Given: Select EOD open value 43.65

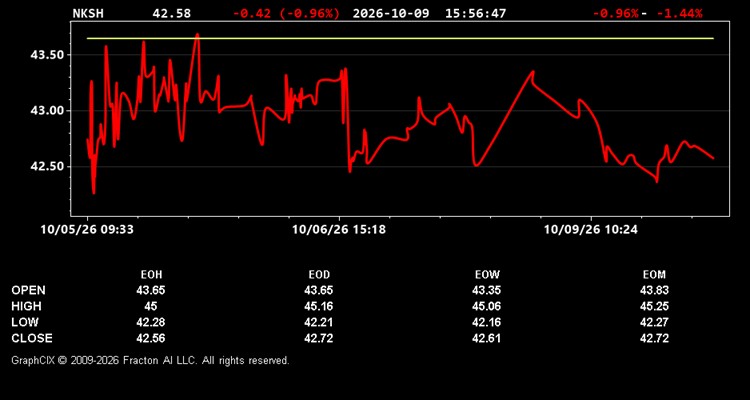Looking at the screenshot, I should pyautogui.click(x=319, y=290).
